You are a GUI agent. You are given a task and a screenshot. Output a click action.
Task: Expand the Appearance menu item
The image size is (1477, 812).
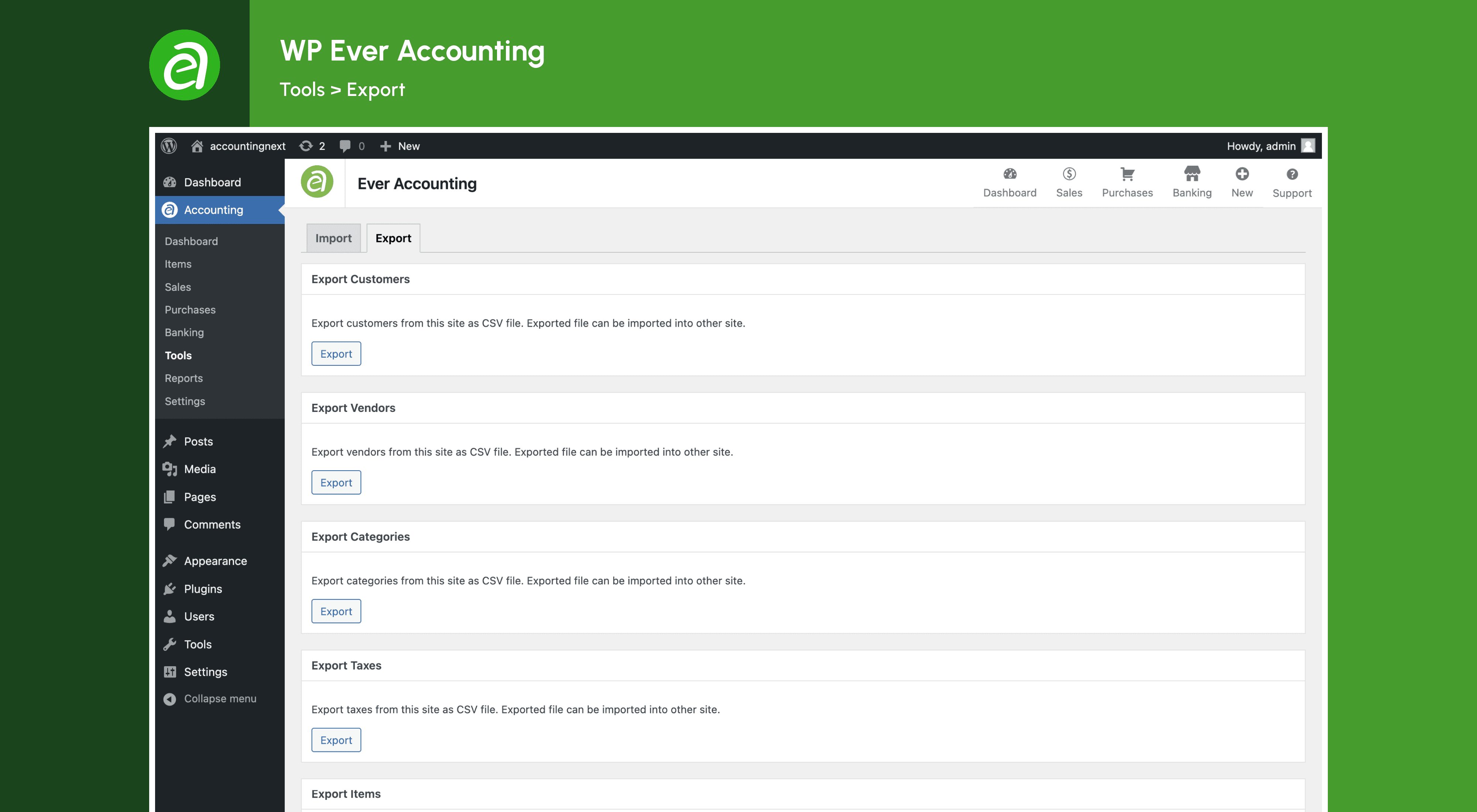tap(215, 560)
